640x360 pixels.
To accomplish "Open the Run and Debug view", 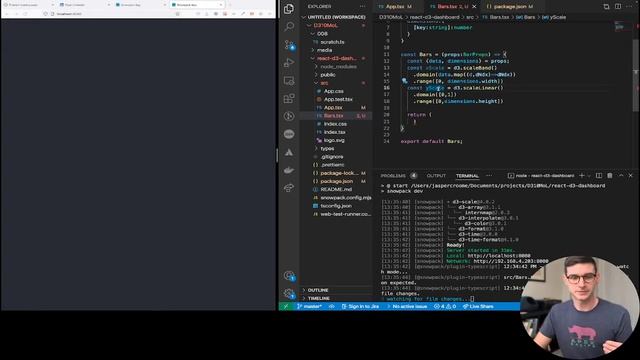I will click(x=289, y=62).
